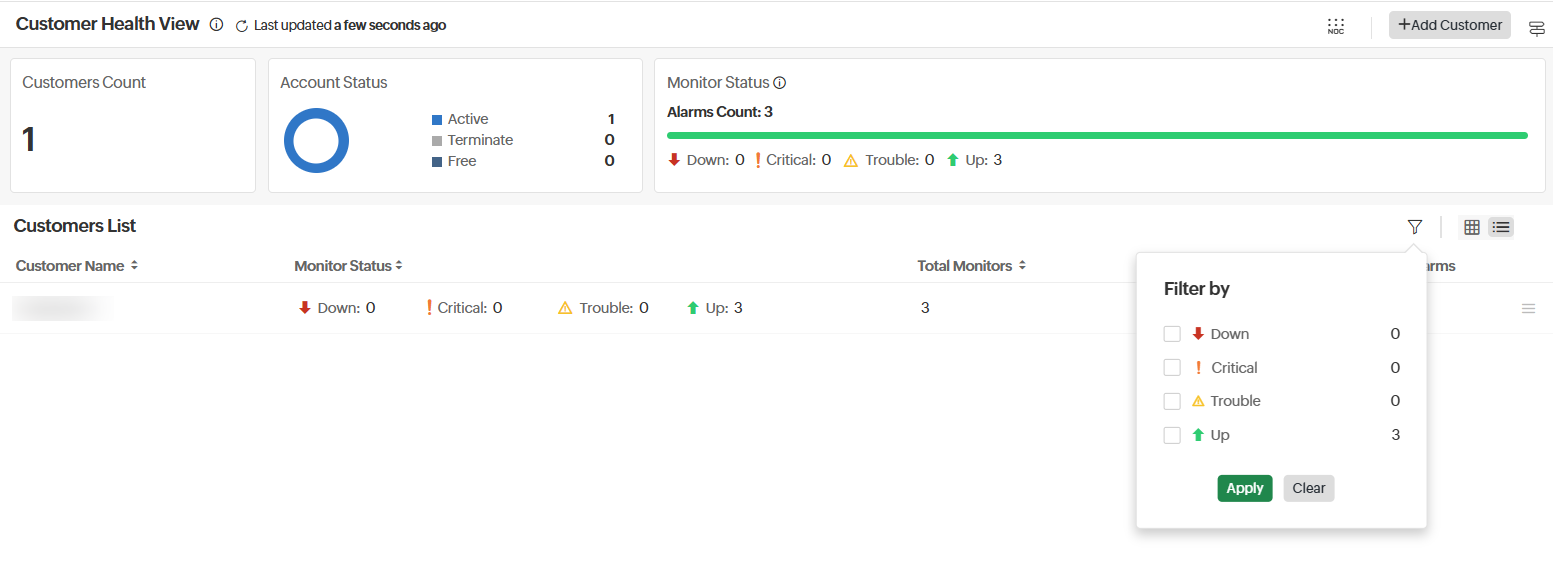Check the Critical filter checkbox
Screen dimensions: 1553x565
[1172, 368]
